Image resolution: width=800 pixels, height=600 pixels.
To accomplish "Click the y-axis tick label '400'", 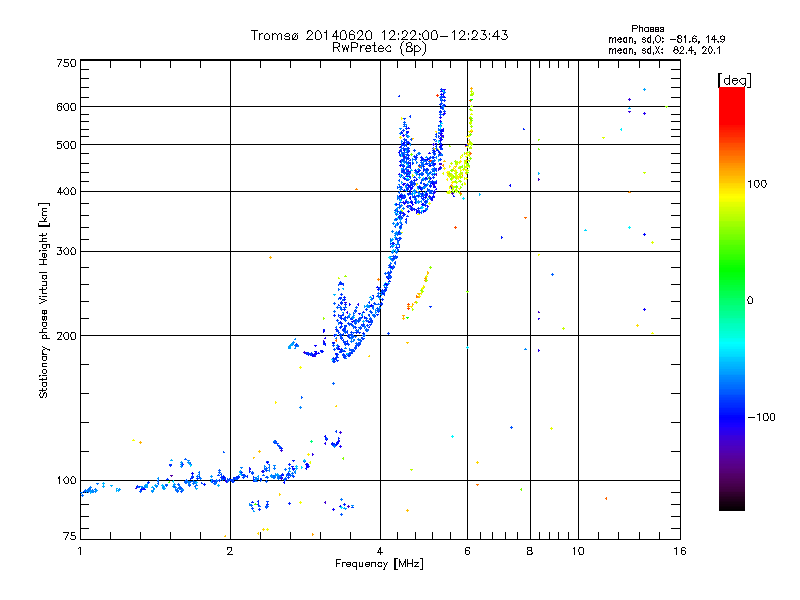I will point(67,192).
